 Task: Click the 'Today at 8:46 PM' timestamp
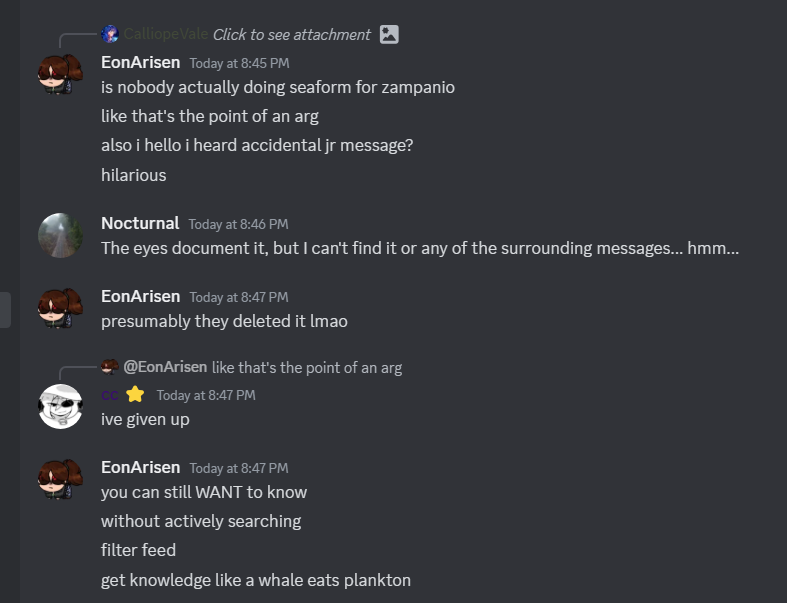click(x=238, y=224)
